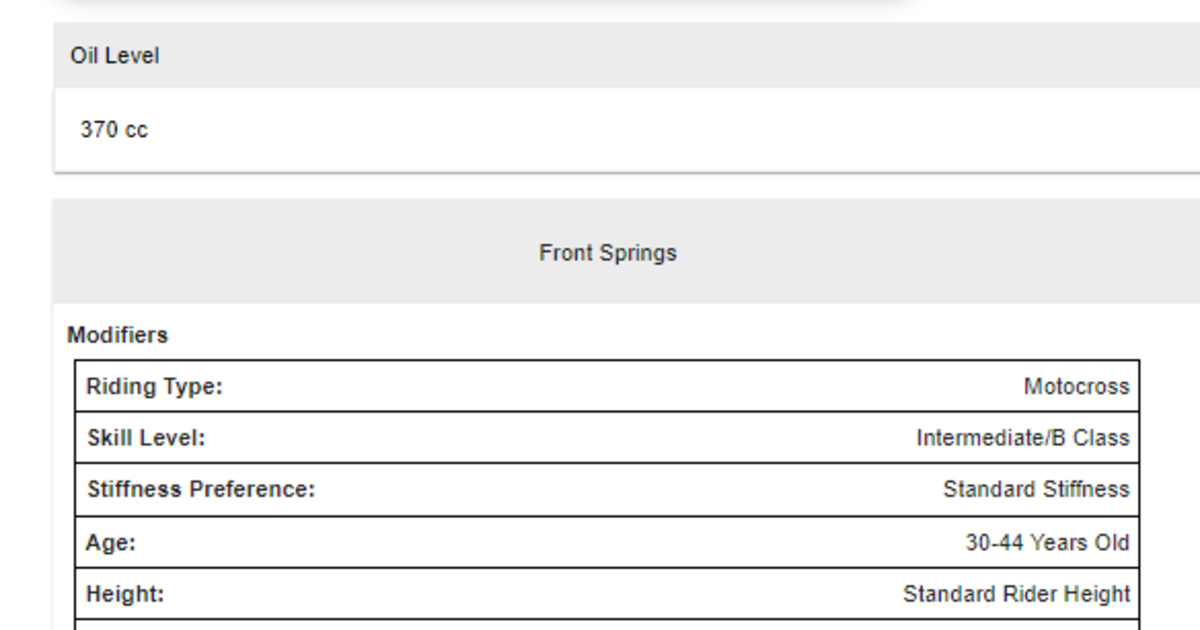Click the Stiffness Preference label
The image size is (1200, 630).
200,490
